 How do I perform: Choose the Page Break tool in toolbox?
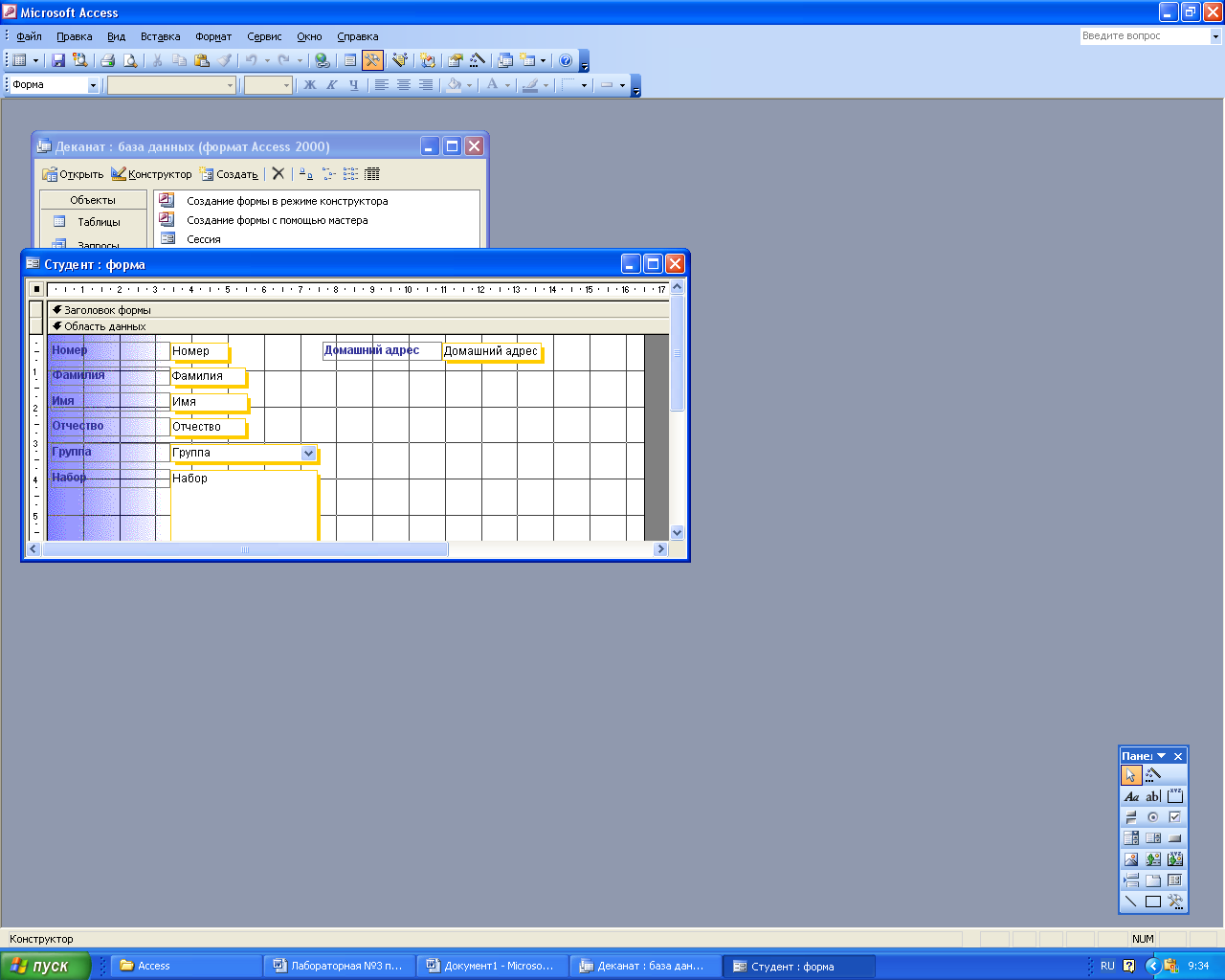point(1131,880)
